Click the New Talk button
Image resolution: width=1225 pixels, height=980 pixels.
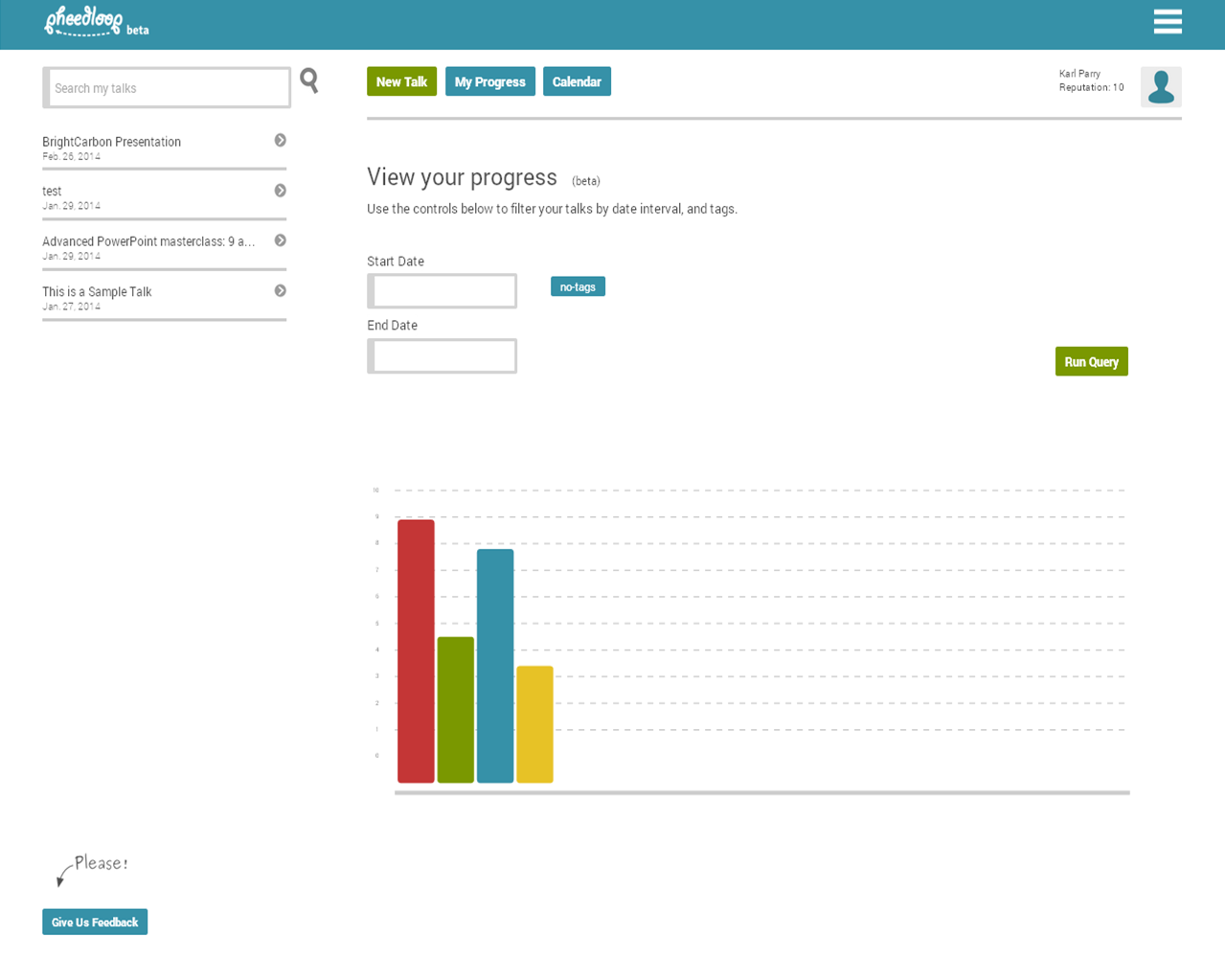[401, 81]
